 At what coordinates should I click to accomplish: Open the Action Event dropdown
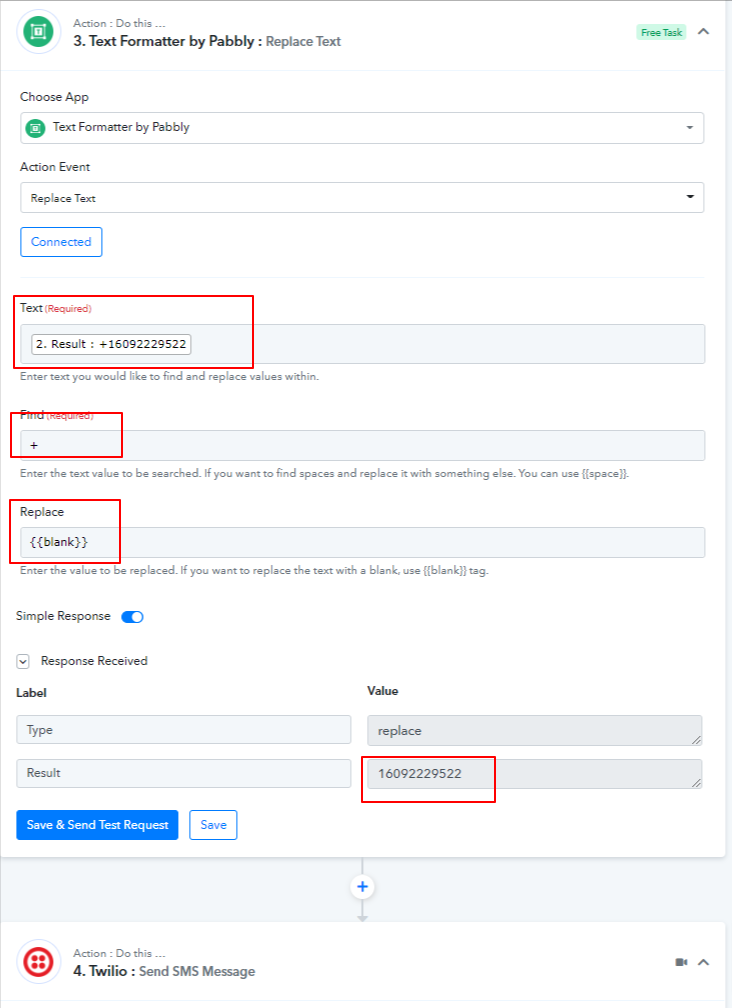point(362,197)
